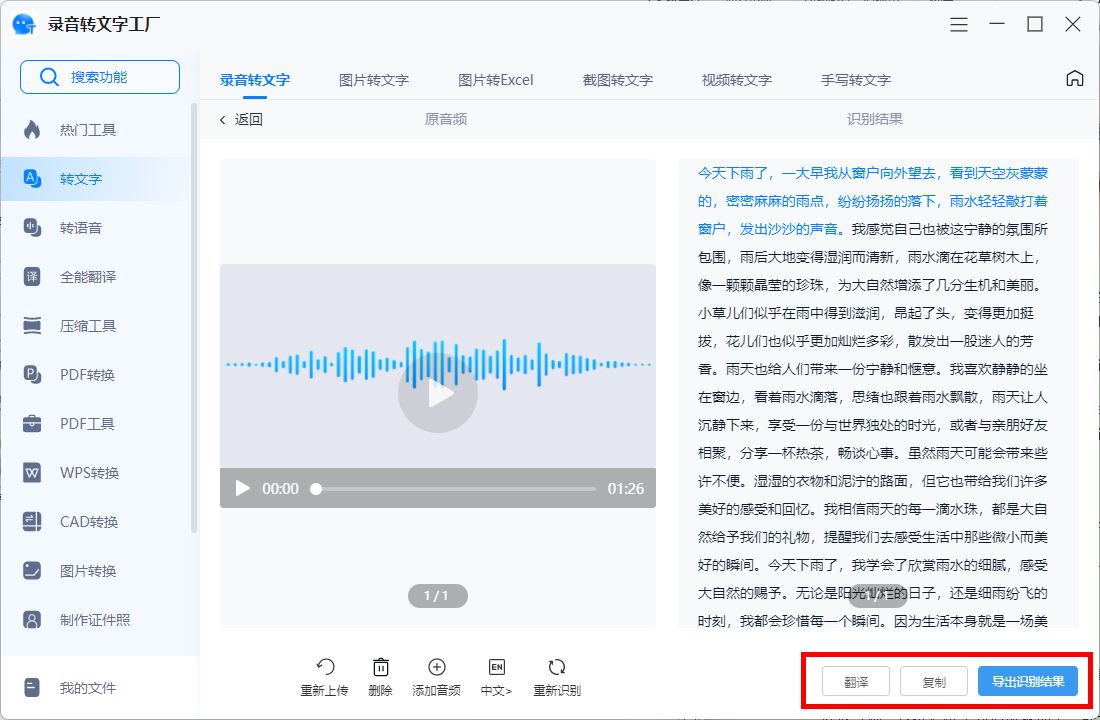This screenshot has width=1100, height=720.
Task: Click small play button beside 00:00
Action: click(x=243, y=488)
